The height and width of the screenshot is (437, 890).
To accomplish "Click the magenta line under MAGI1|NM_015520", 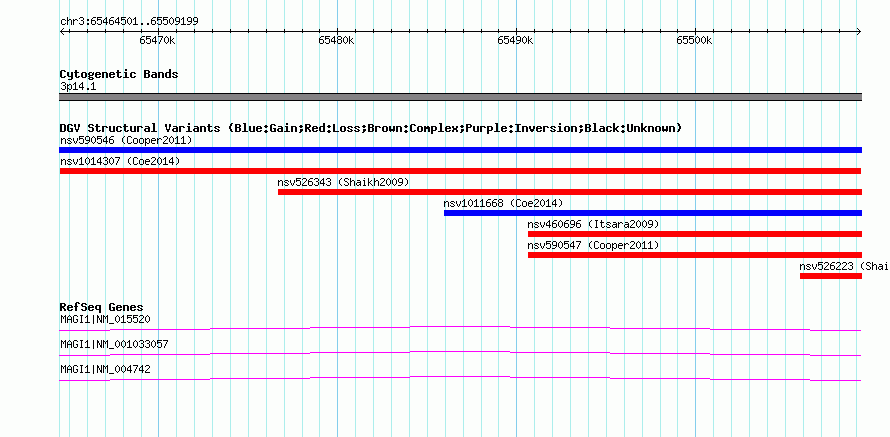I will [460, 329].
